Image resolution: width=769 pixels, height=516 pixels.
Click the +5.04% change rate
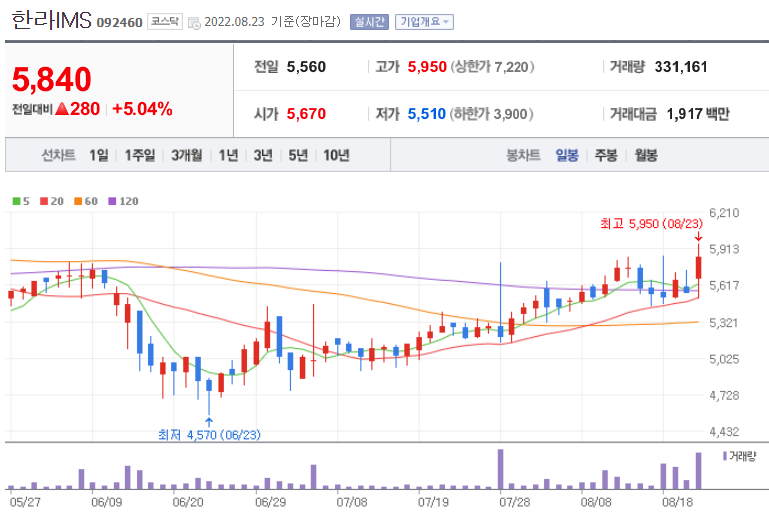pos(142,109)
